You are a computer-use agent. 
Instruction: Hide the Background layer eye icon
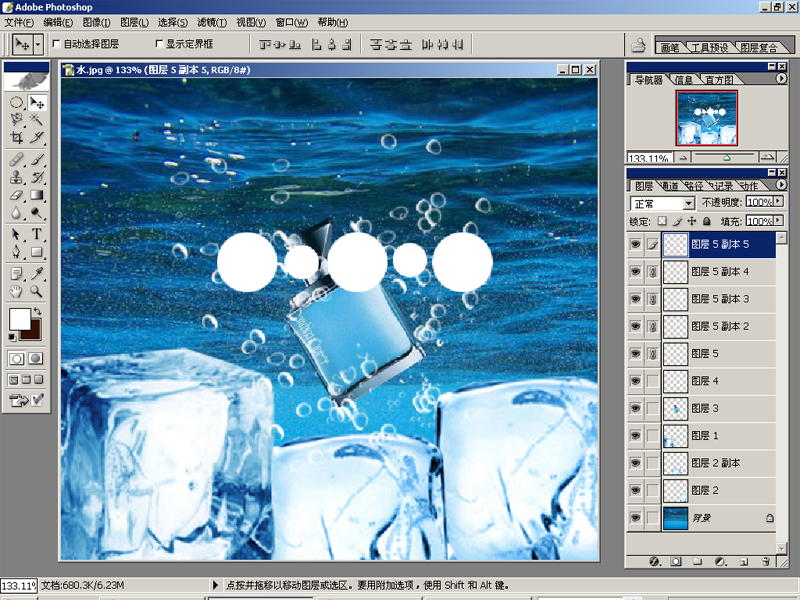(635, 517)
